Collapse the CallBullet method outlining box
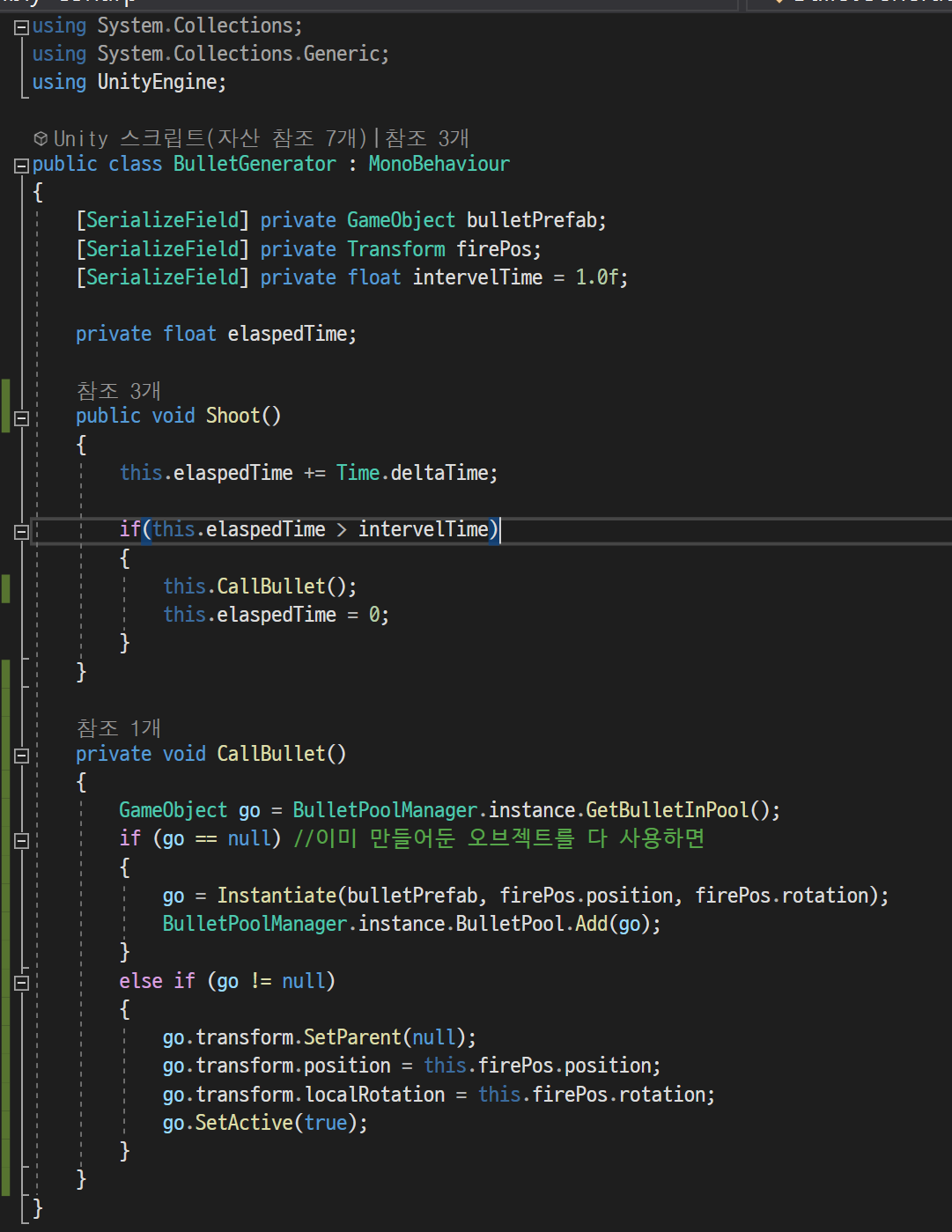This screenshot has height=1232, width=952. coord(21,756)
